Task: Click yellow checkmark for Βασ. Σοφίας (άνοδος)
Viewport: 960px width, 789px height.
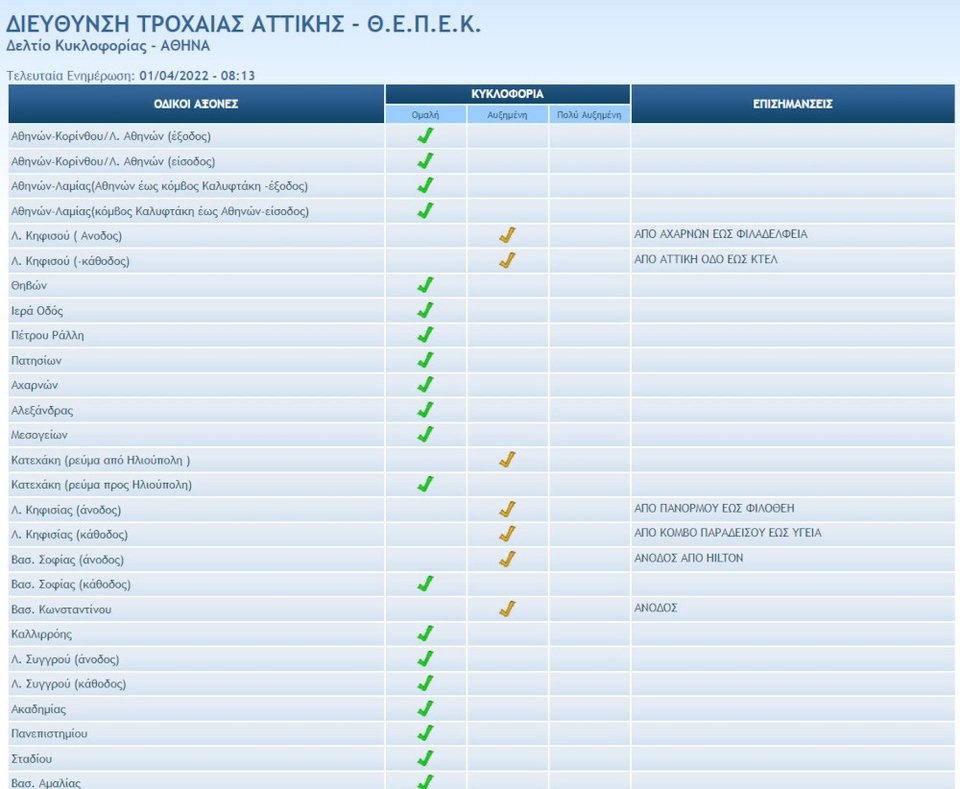Action: click(x=507, y=559)
